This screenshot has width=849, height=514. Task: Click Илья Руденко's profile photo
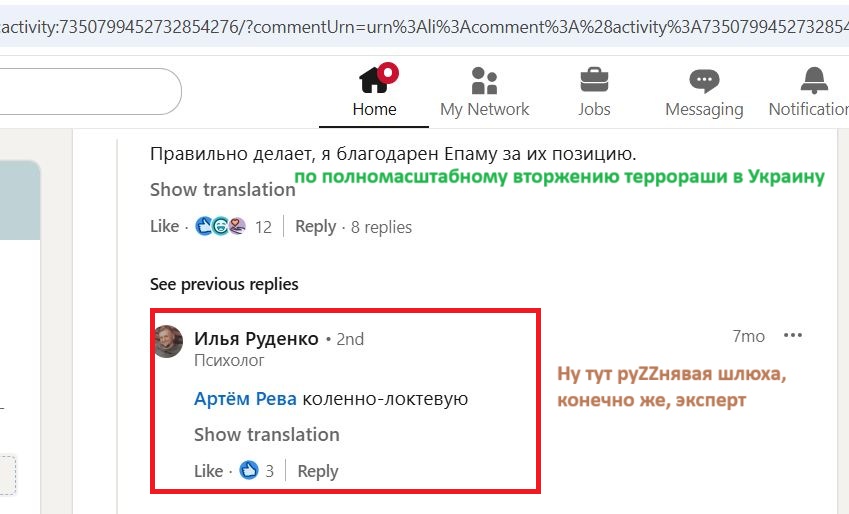[x=168, y=341]
